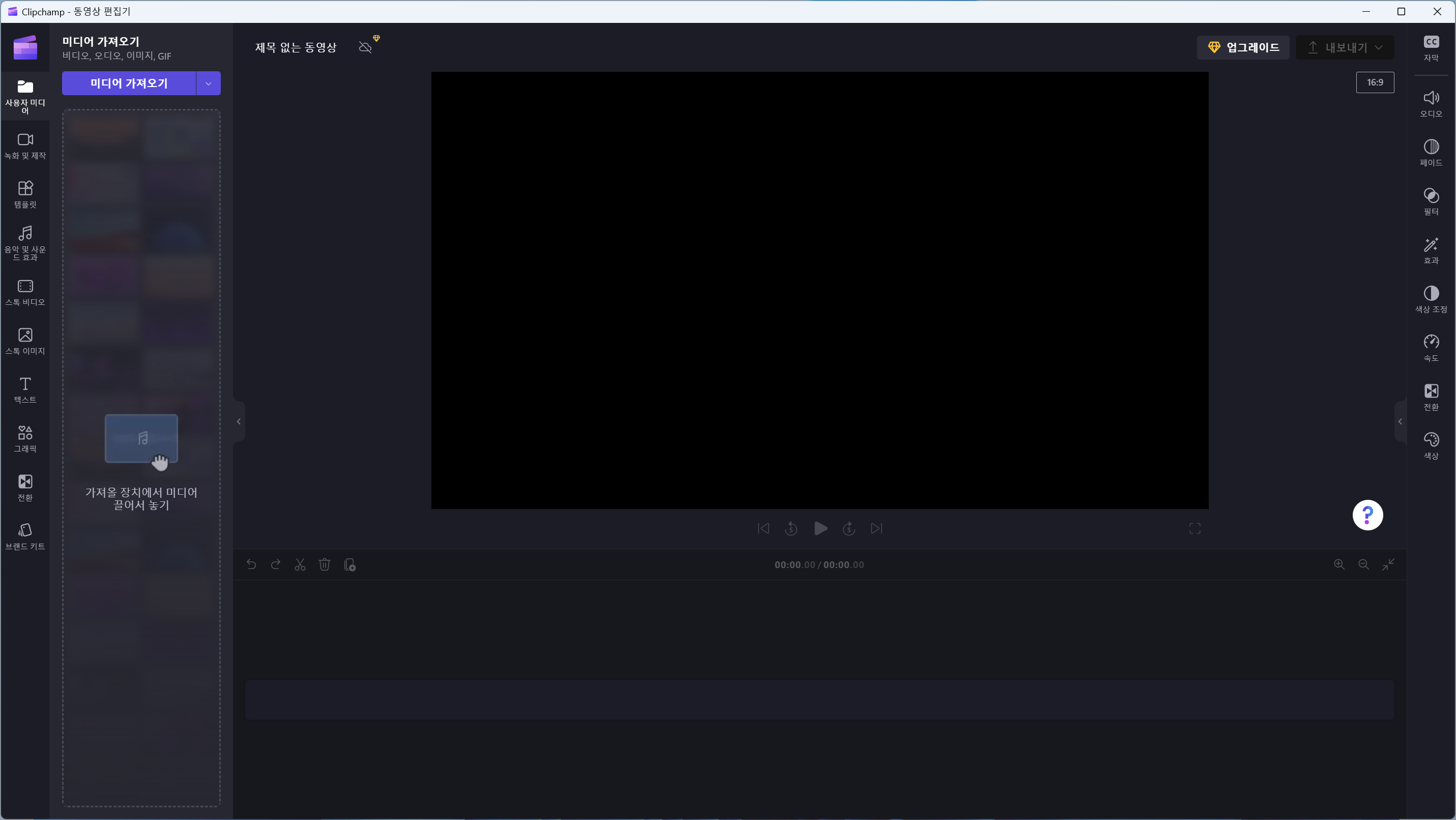Click the scissors split tool
Viewport: 1456px width, 820px height.
click(300, 564)
